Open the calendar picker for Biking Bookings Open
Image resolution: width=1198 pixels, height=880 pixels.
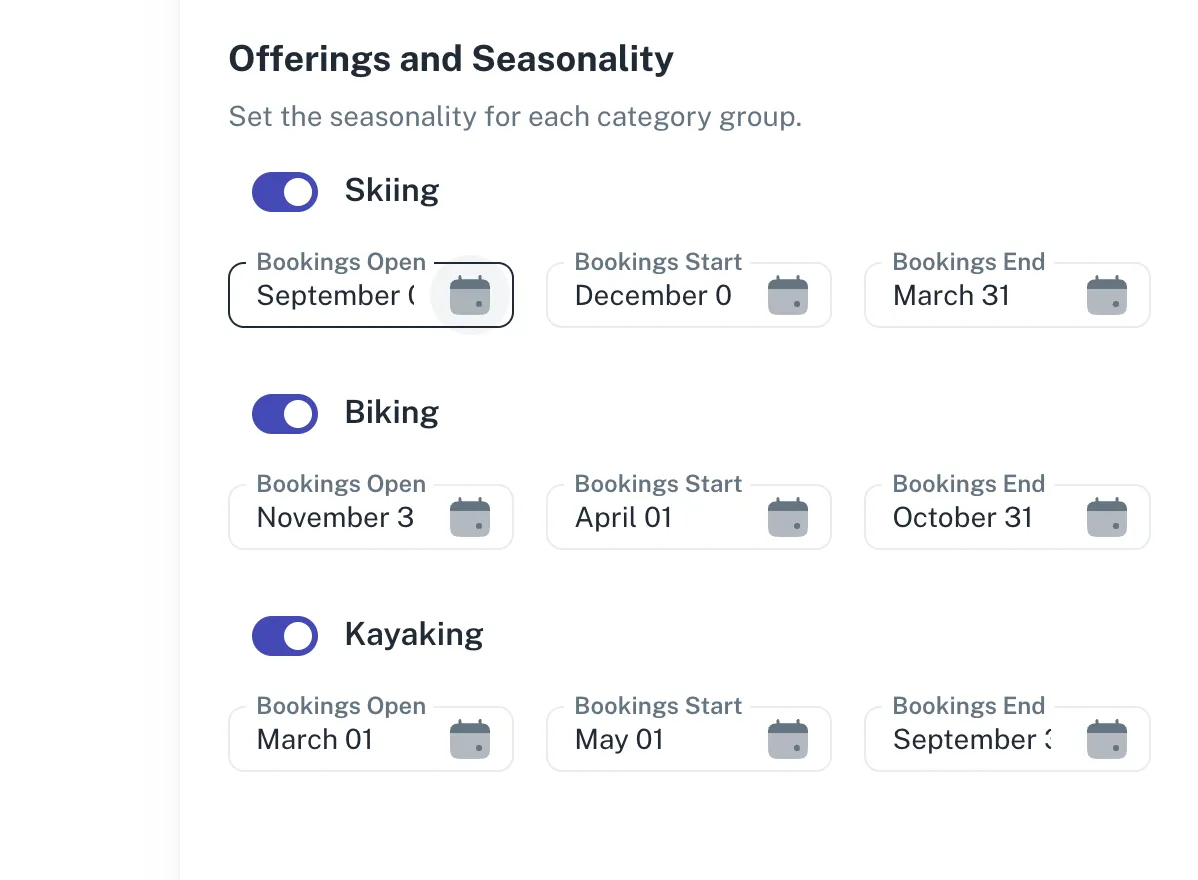470,516
